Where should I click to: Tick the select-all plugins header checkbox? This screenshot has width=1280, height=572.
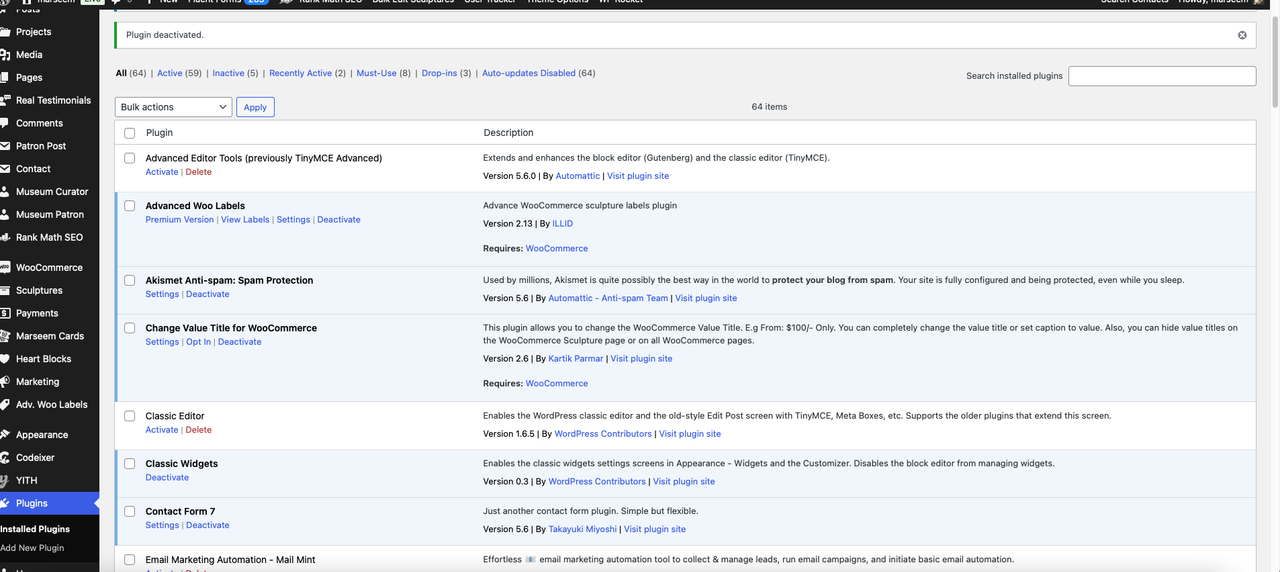[x=129, y=133]
